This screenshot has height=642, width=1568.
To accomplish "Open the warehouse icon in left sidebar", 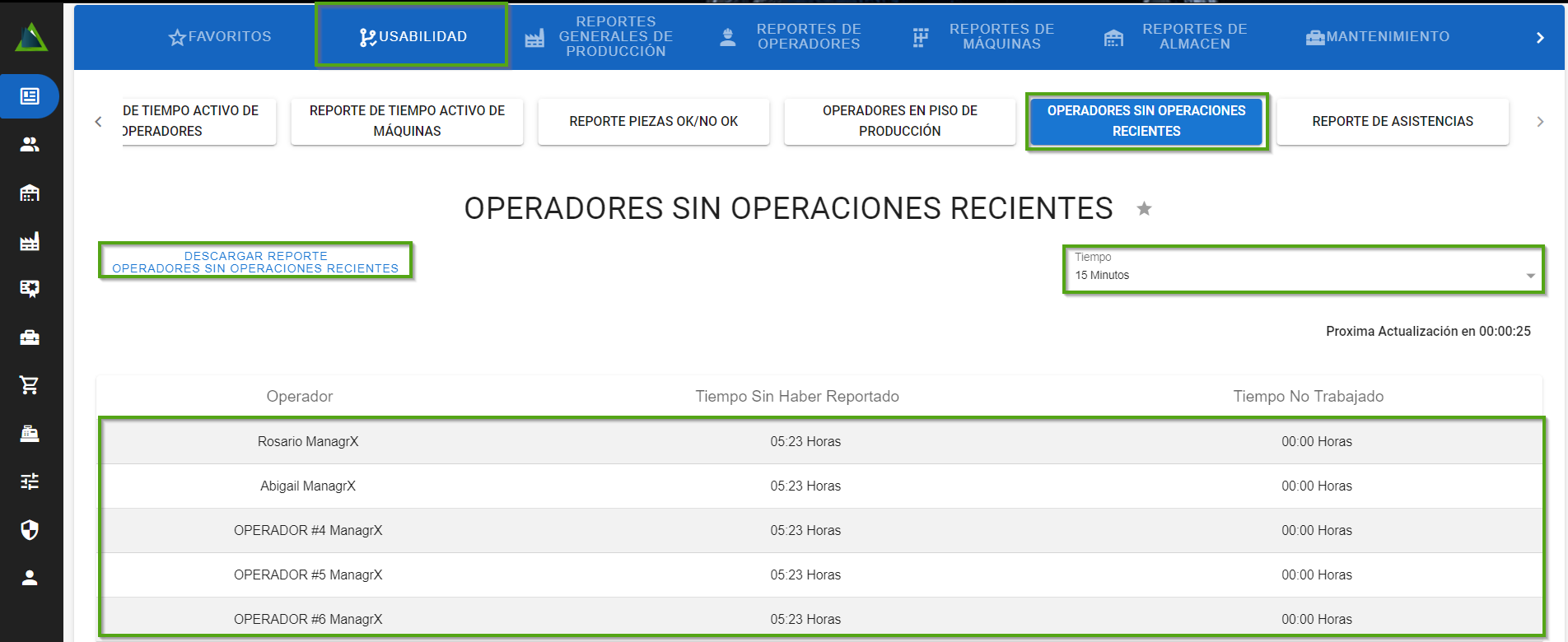I will [x=30, y=193].
